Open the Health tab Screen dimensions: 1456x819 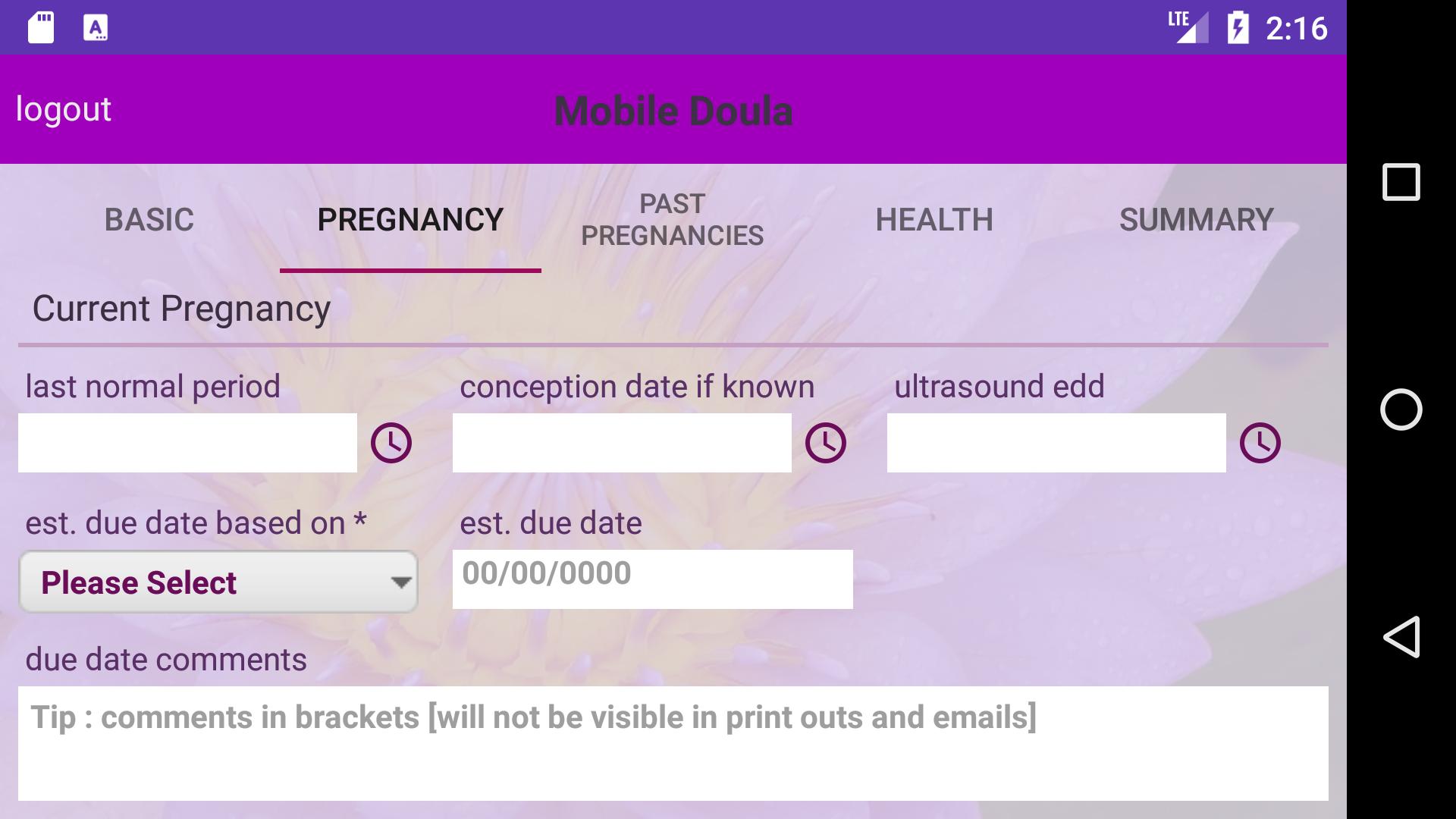click(934, 220)
